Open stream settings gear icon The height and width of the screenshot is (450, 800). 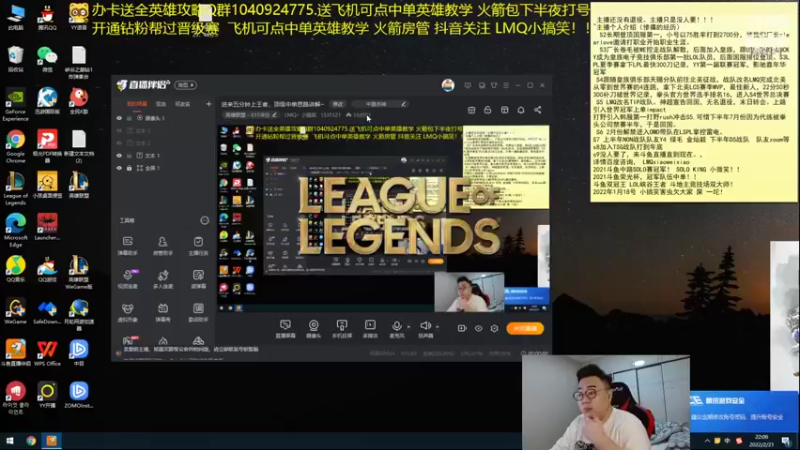(x=494, y=329)
